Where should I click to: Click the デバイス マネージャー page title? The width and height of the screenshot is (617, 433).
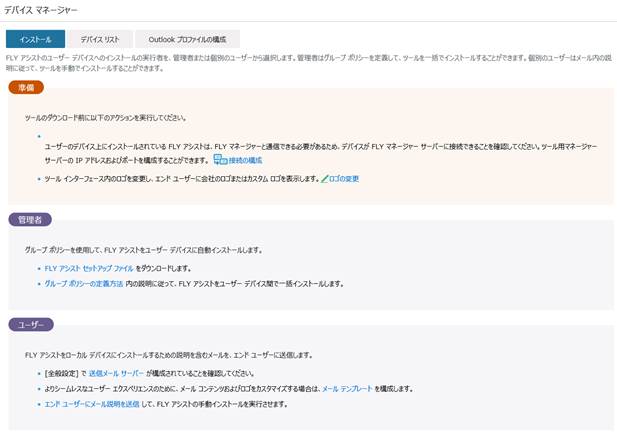tap(41, 11)
